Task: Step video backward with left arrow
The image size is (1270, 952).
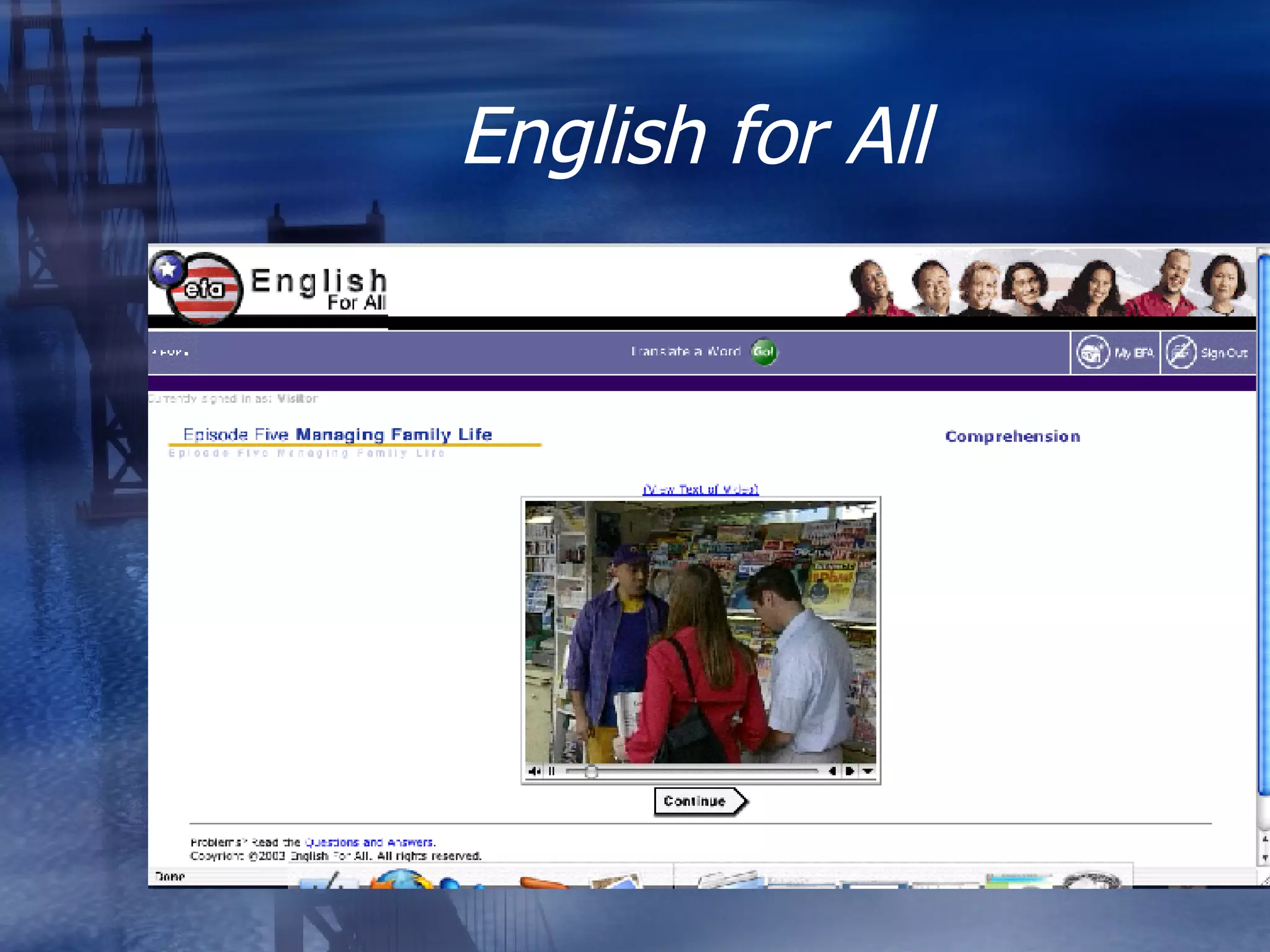Action: [832, 771]
